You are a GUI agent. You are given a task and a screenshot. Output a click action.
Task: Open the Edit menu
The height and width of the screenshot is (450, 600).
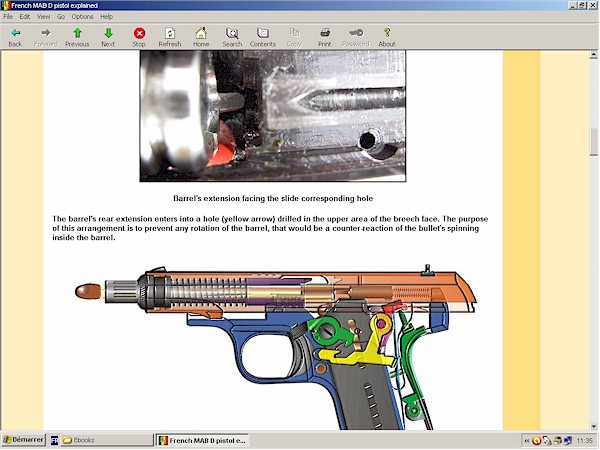point(25,16)
